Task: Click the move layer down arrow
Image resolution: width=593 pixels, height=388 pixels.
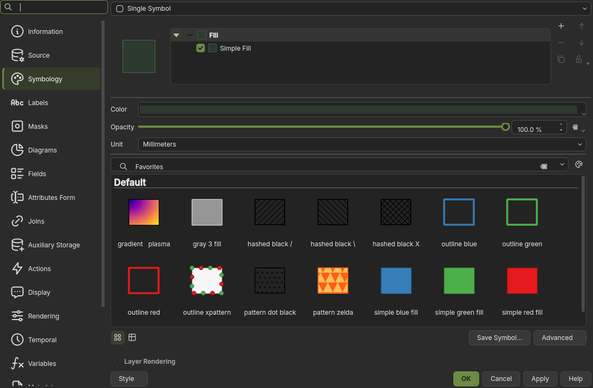Action: [581, 43]
